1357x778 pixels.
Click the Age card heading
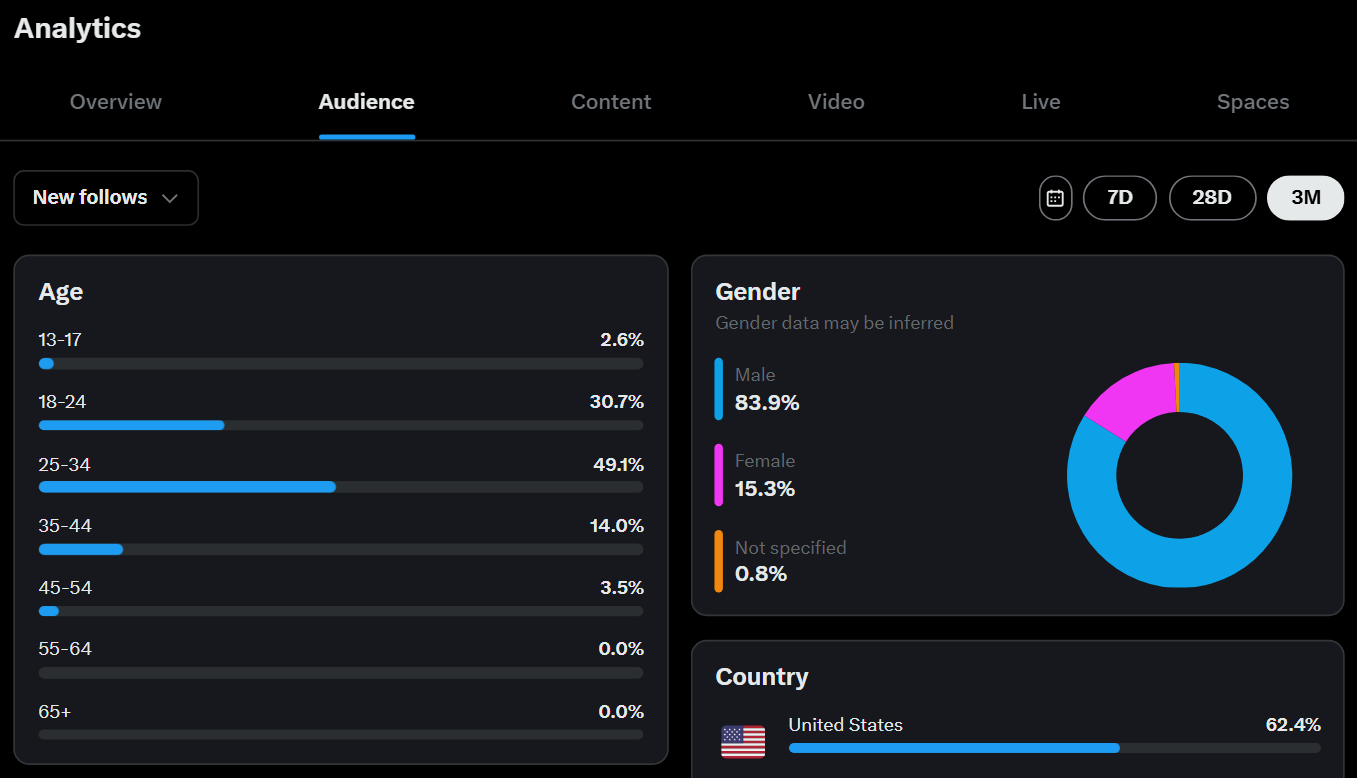pos(61,292)
